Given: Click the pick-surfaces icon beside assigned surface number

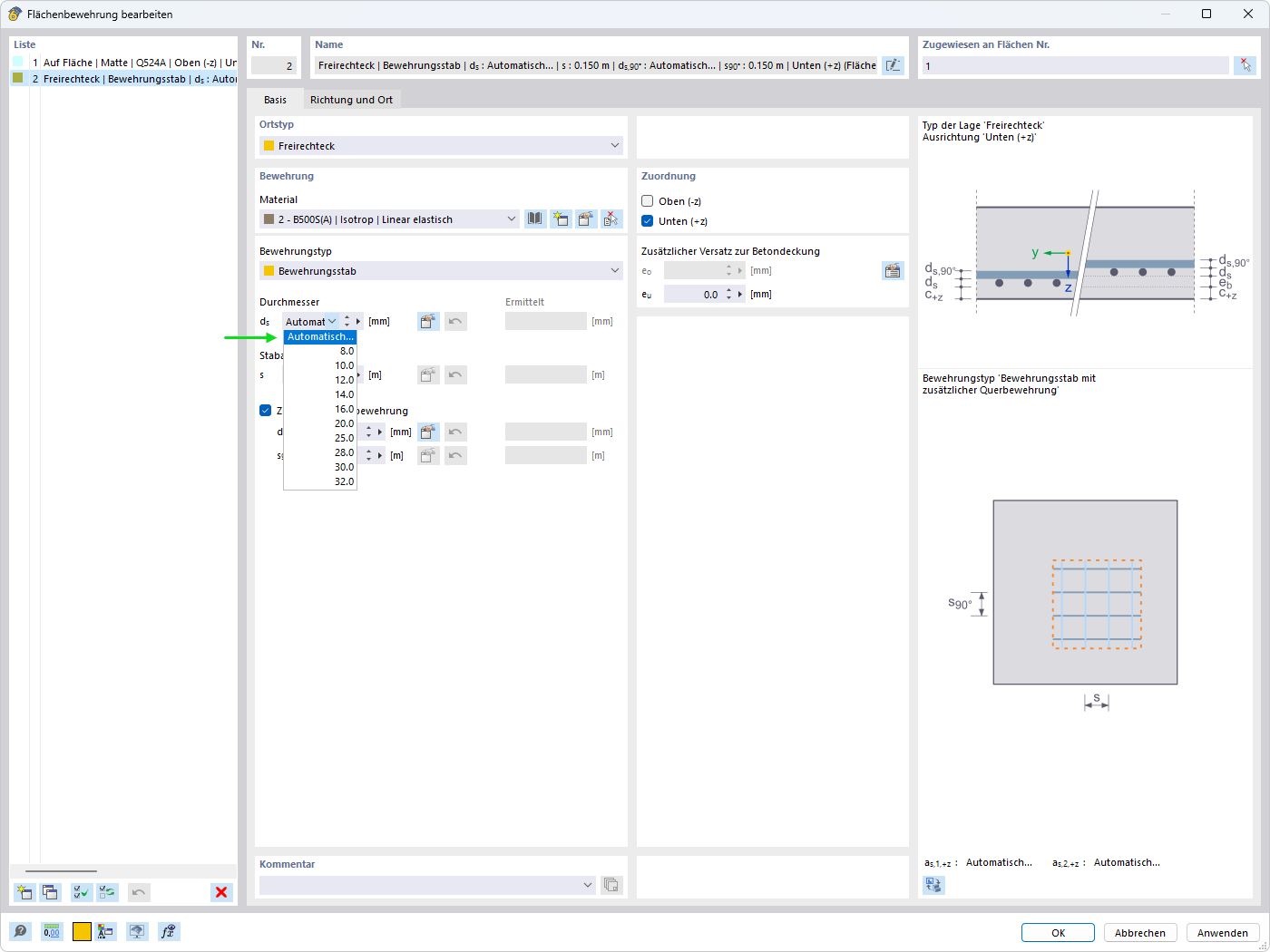Looking at the screenshot, I should 1246,65.
